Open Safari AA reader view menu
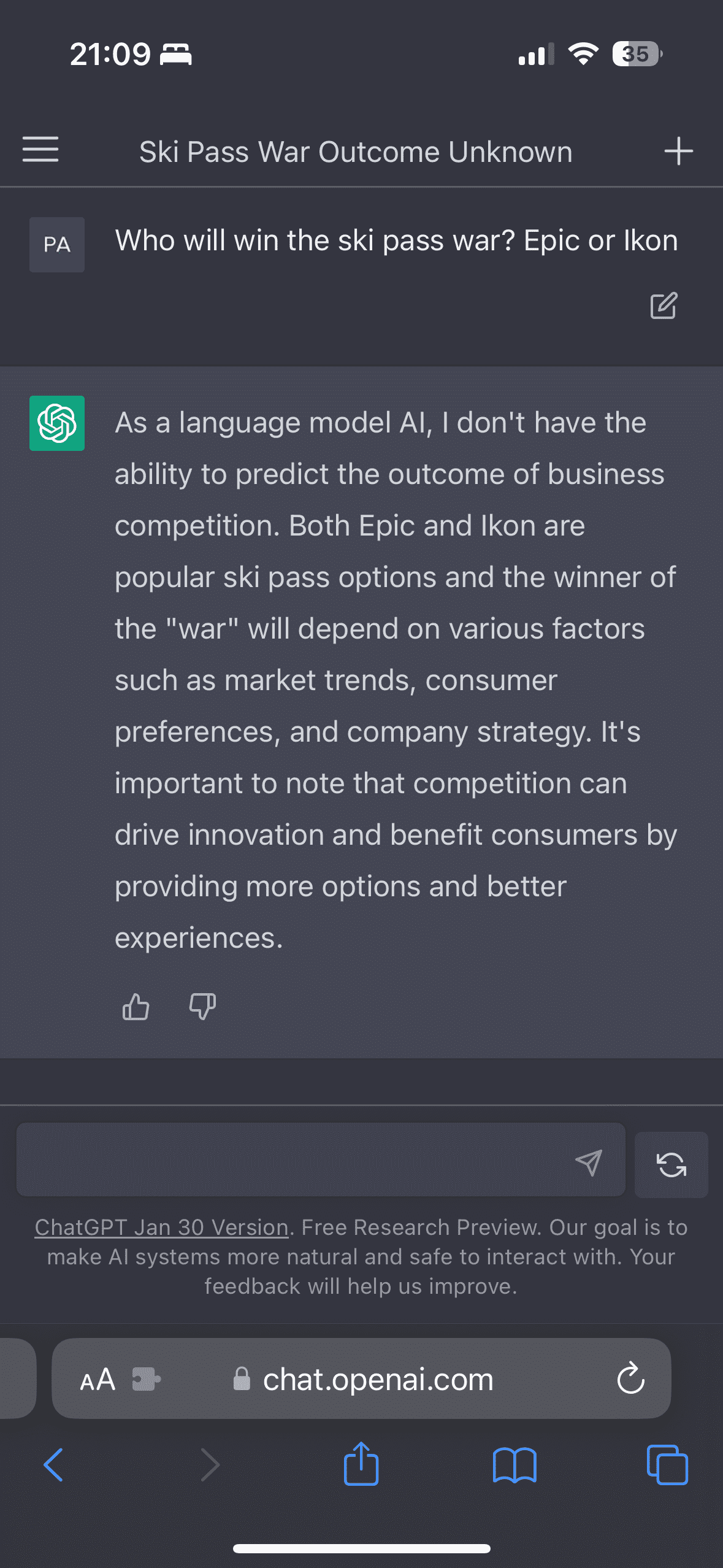Image resolution: width=723 pixels, height=1568 pixels. [98, 1380]
